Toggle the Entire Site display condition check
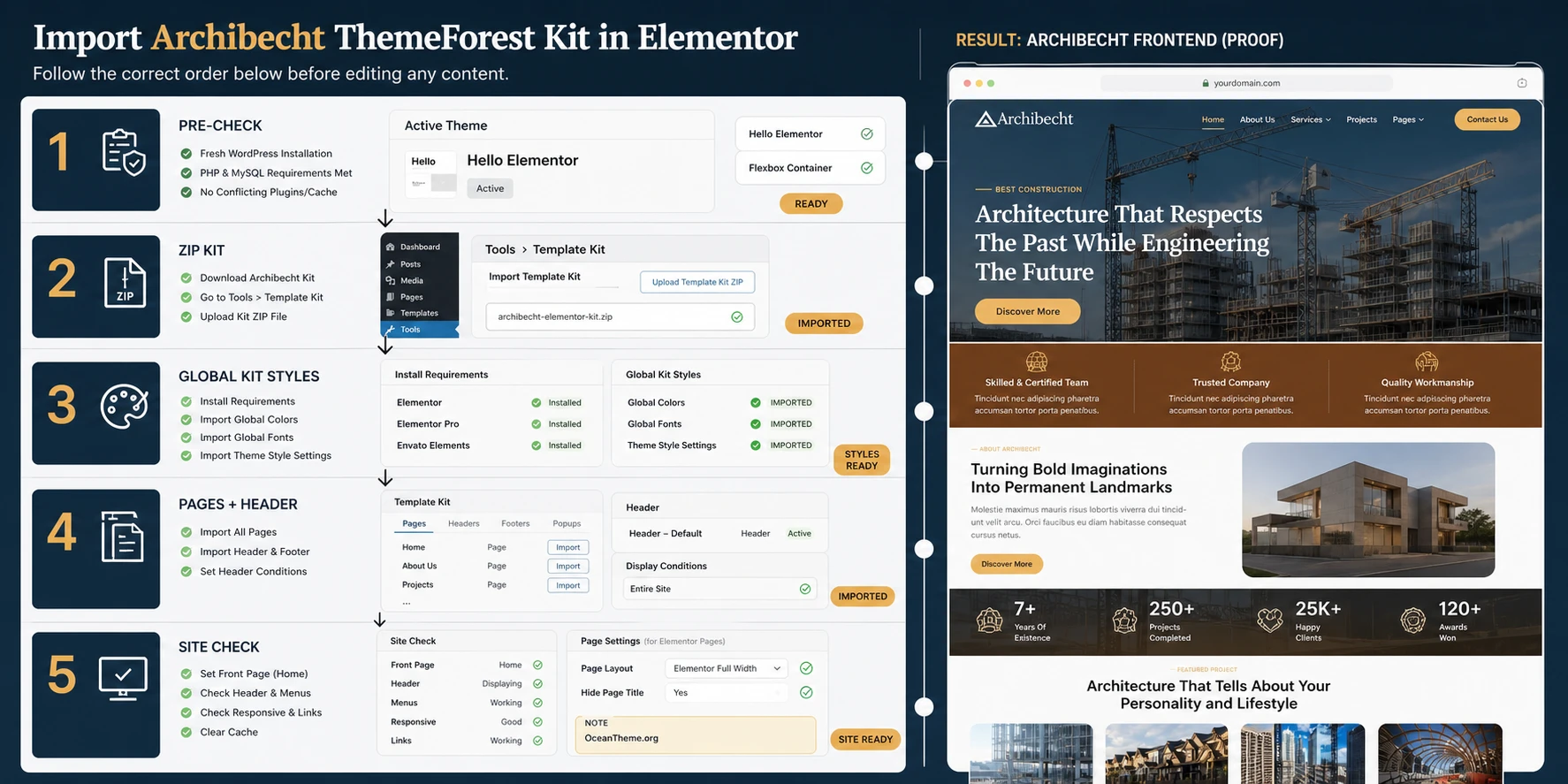Viewport: 1568px width, 784px height. coord(805,589)
